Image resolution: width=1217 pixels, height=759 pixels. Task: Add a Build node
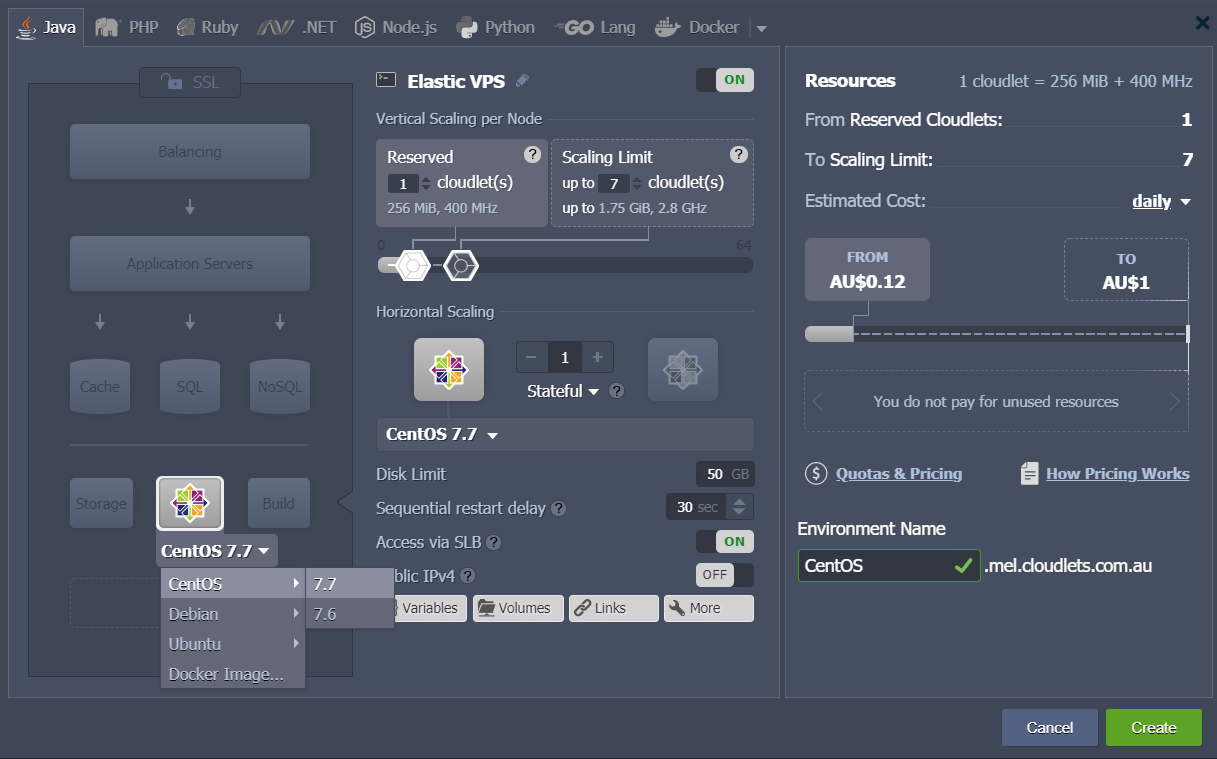click(x=279, y=503)
